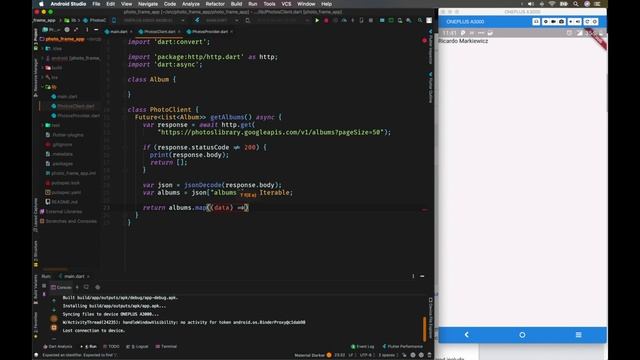Open Run panel options menu icon
This screenshot has height=360, width=640.
(x=413, y=276)
